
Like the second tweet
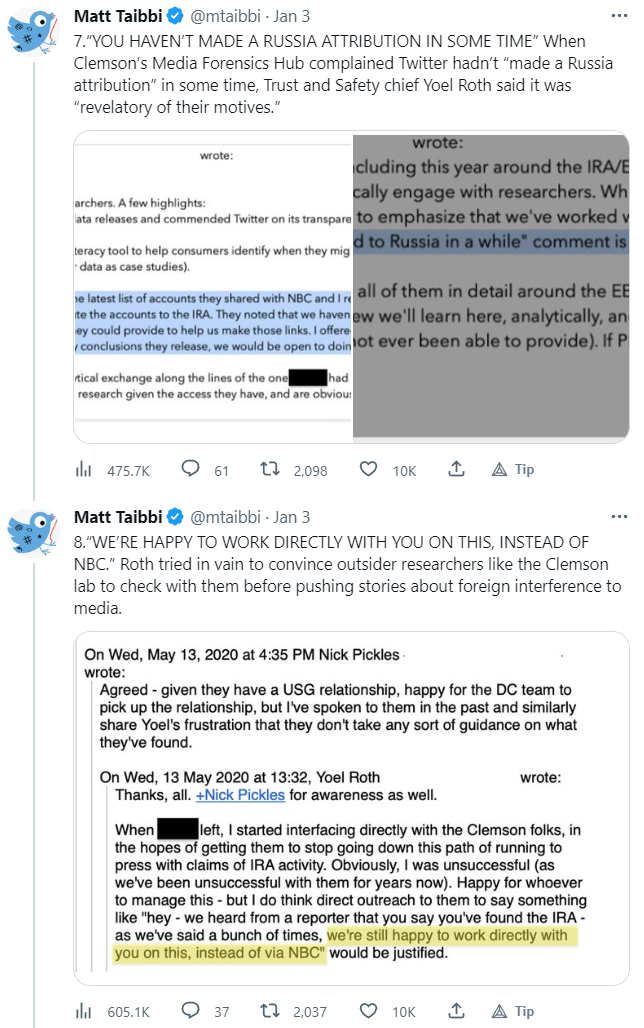[x=368, y=1012]
